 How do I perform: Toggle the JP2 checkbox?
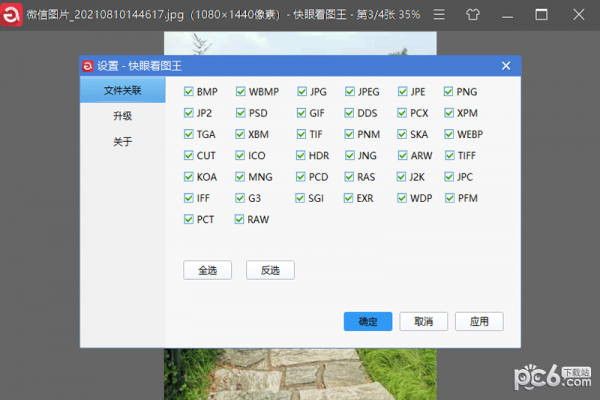[x=188, y=113]
